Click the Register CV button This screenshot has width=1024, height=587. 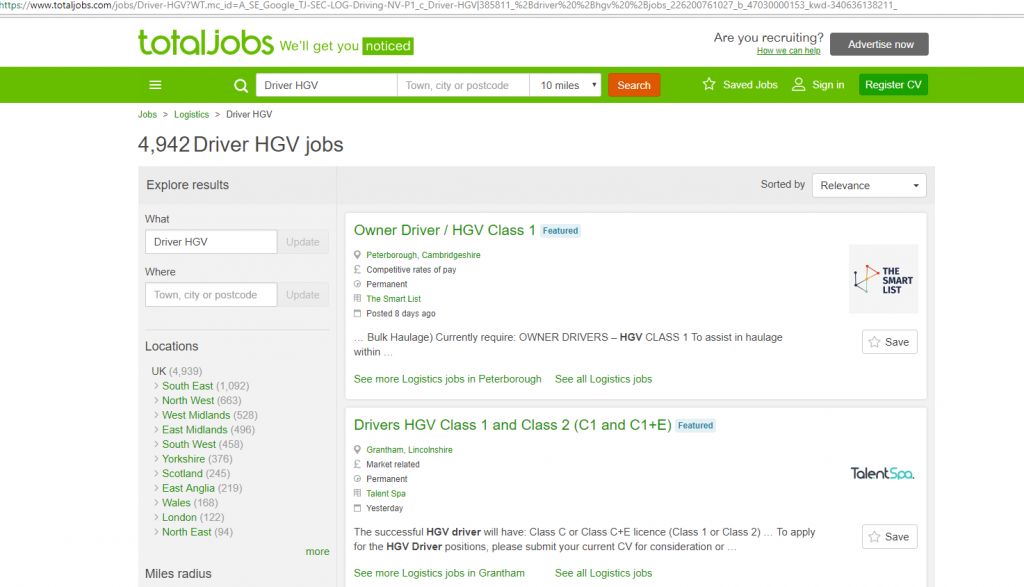point(893,85)
